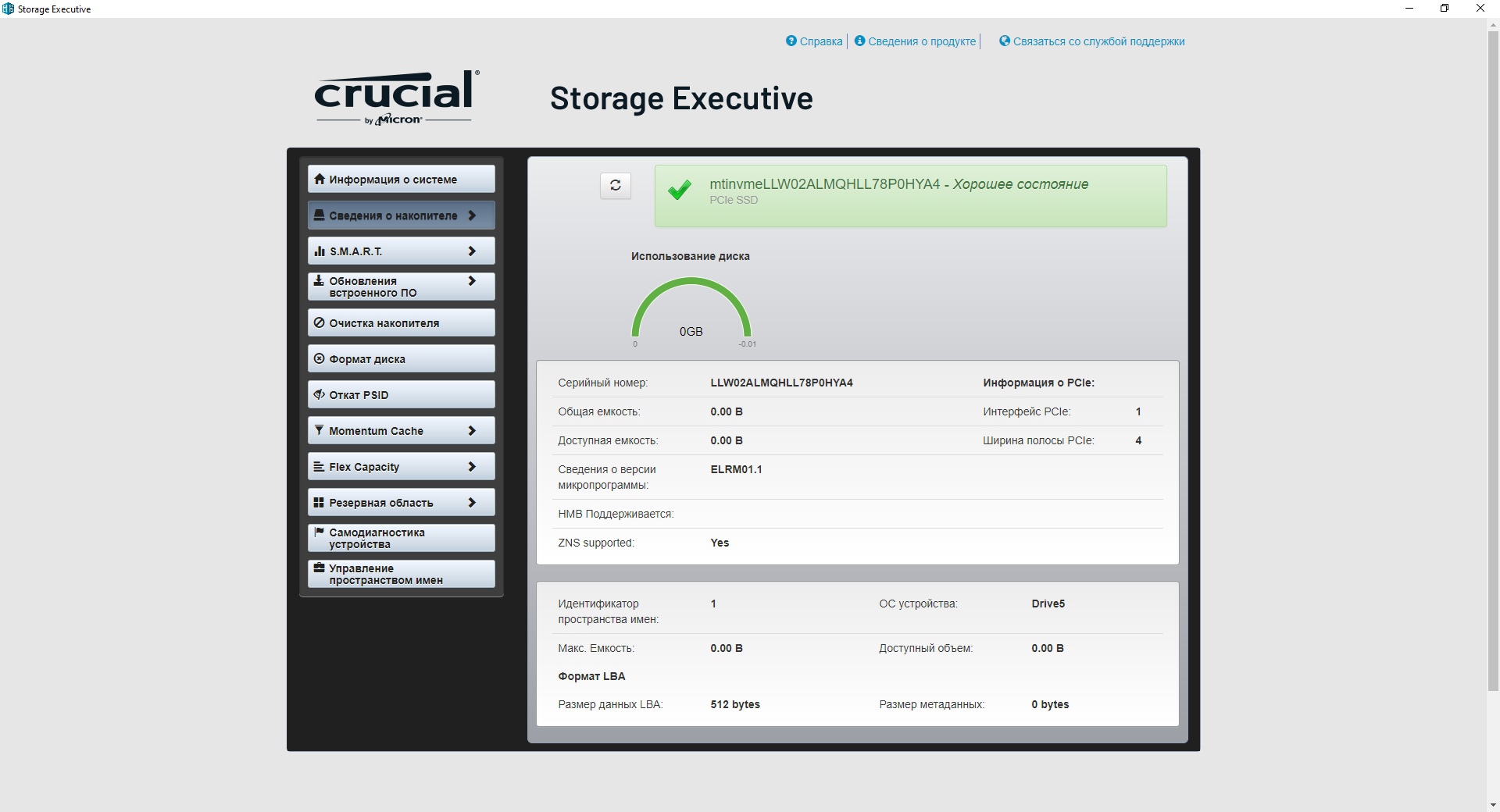Click the briefcase icon on Управление пространством имен

[319, 568]
